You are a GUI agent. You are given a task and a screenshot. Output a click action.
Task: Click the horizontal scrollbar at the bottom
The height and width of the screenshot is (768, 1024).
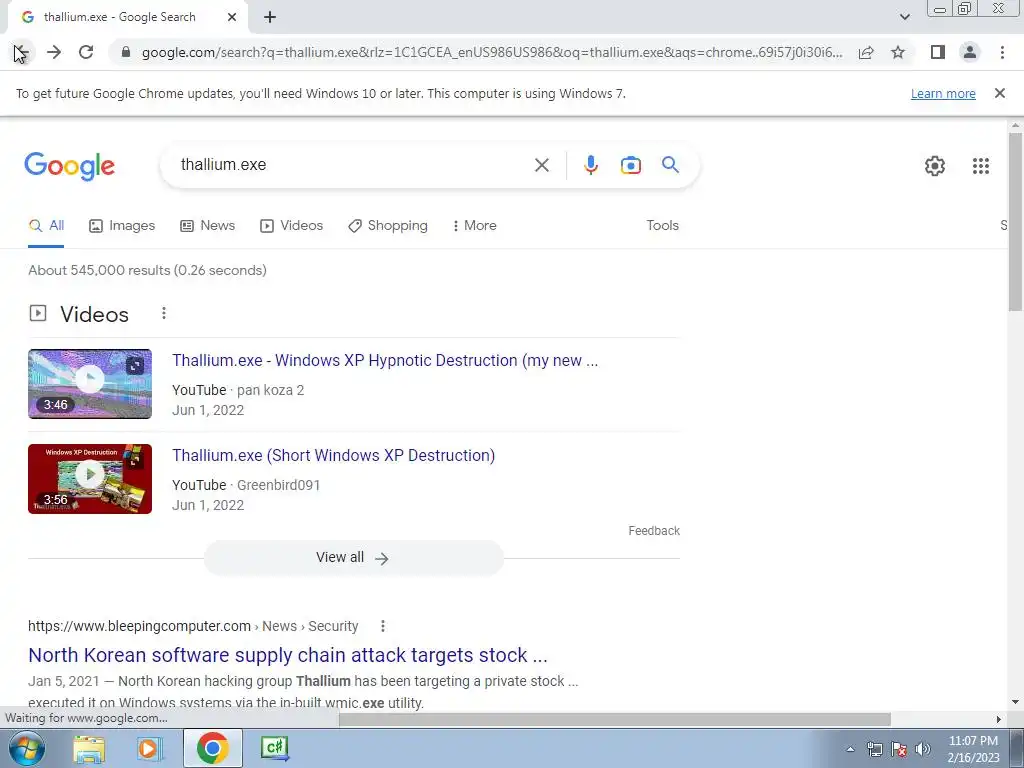615,719
